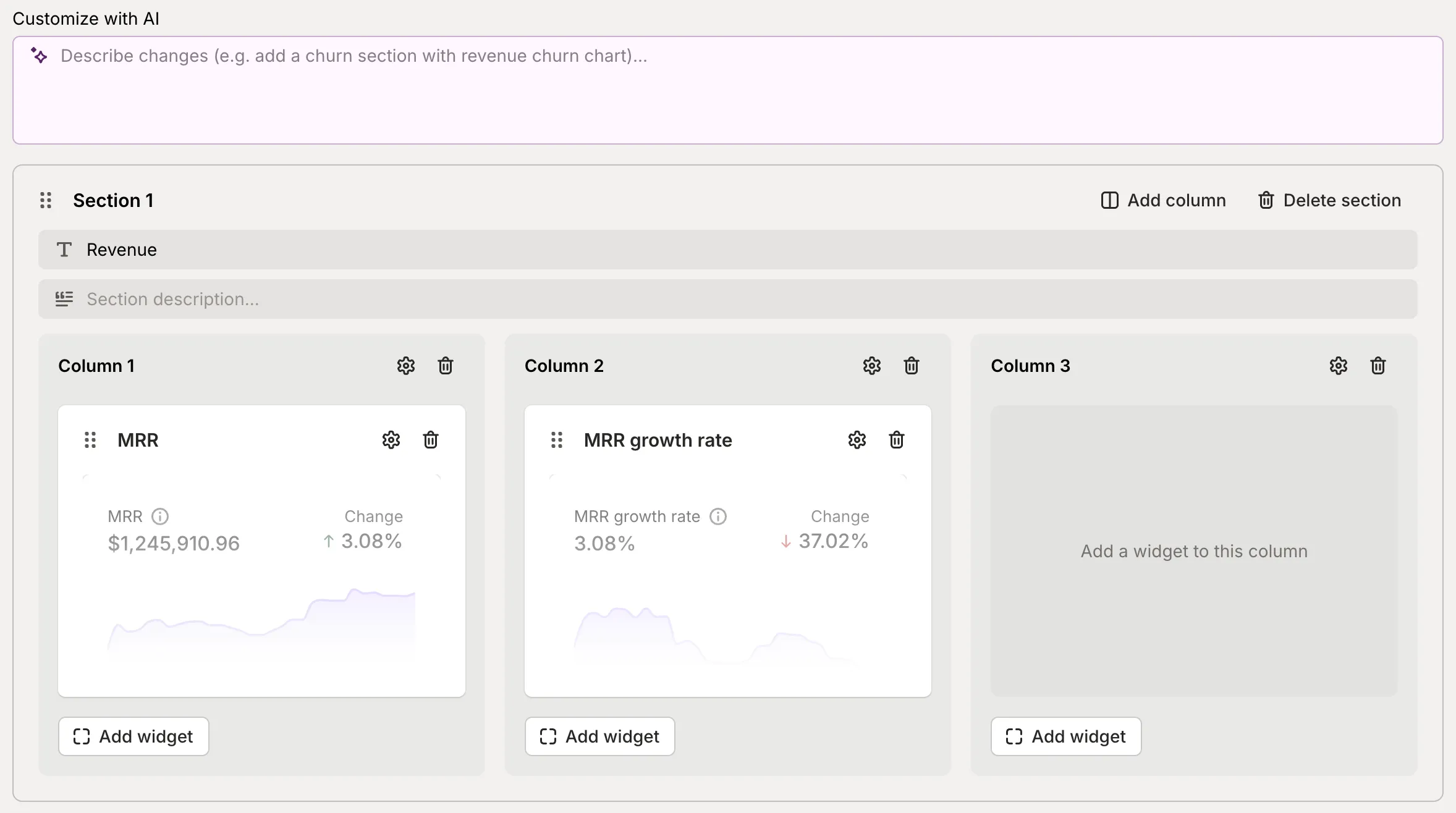Click Delete section button
This screenshot has height=813, width=1456.
[1329, 200]
